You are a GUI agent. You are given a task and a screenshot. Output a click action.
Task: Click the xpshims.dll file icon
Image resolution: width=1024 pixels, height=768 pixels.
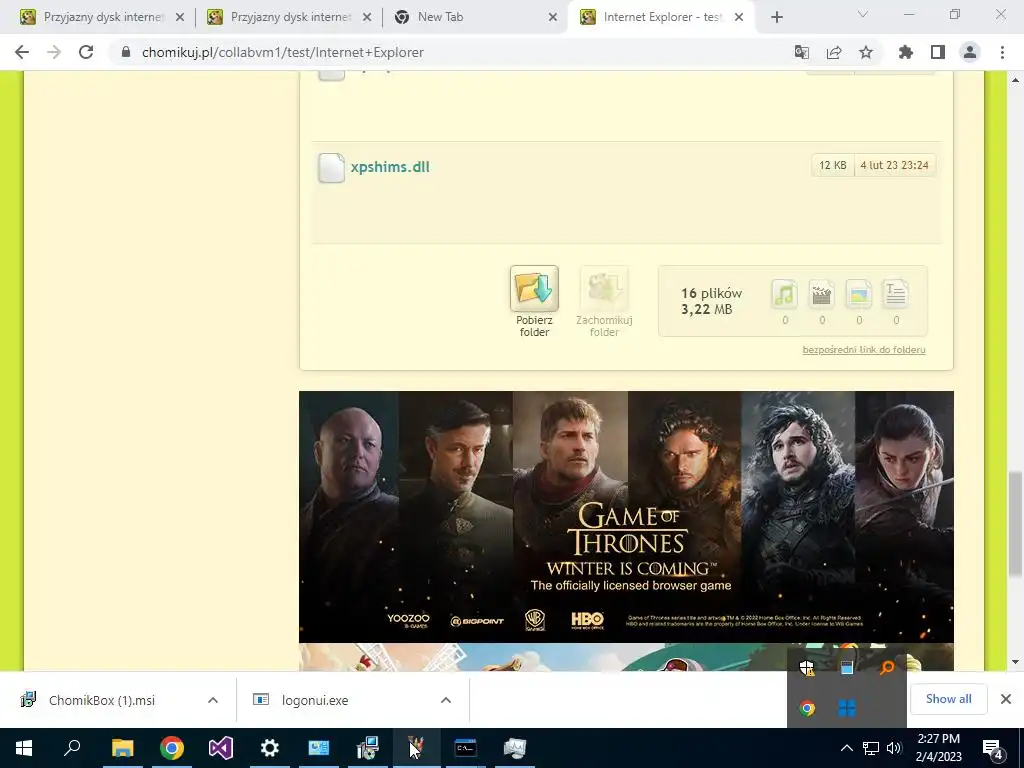click(x=331, y=168)
